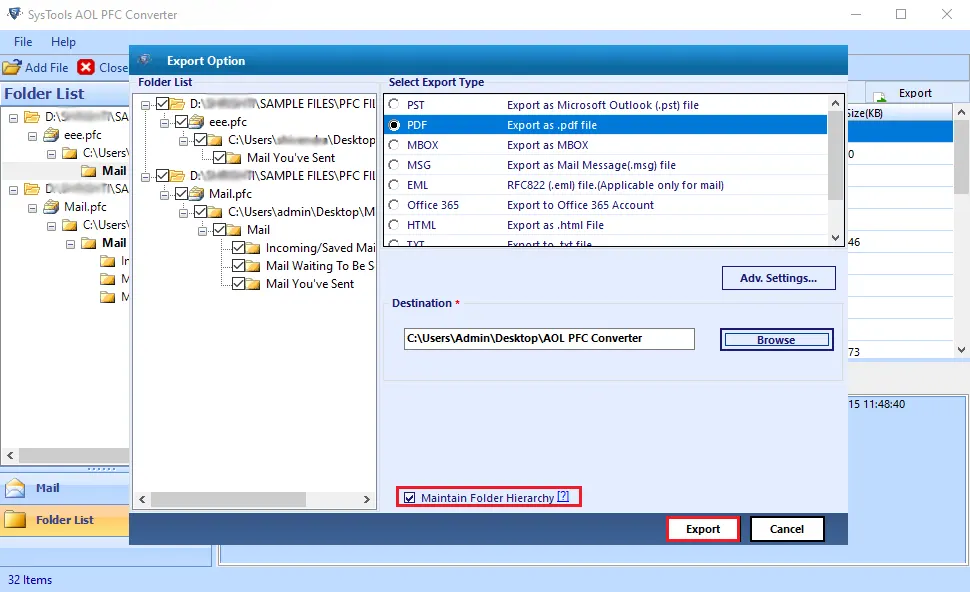Click the Mail.pfc file icon in the main window's Folder List
The width and height of the screenshot is (970, 592).
[x=51, y=207]
